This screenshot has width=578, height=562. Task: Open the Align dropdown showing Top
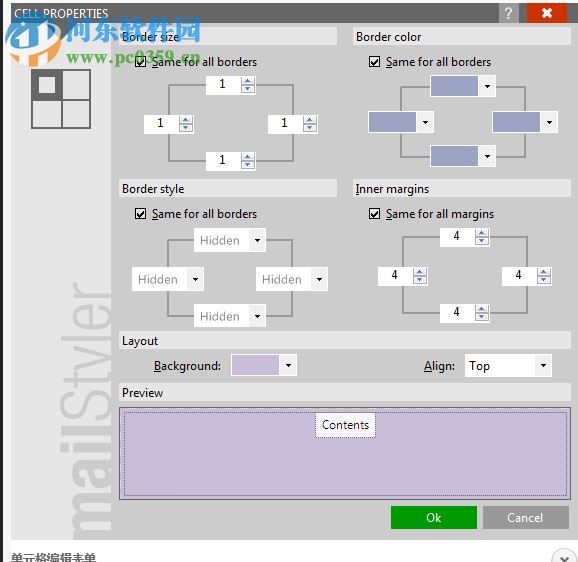(508, 365)
